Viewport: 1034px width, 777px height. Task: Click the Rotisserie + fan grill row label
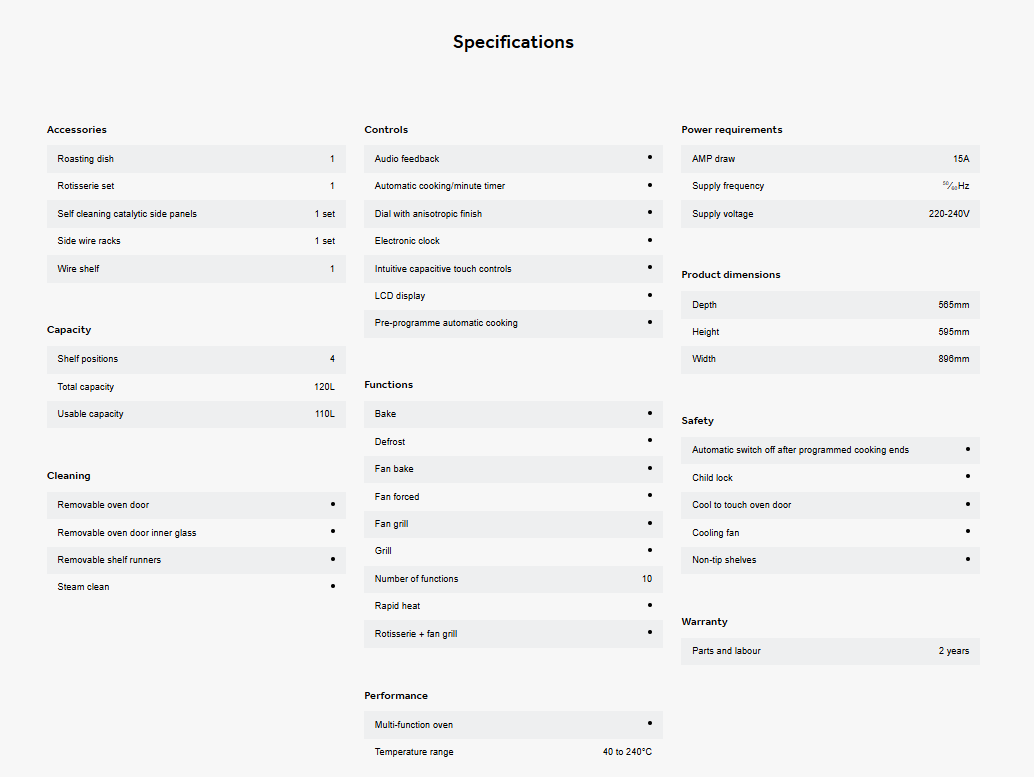[x=415, y=634]
